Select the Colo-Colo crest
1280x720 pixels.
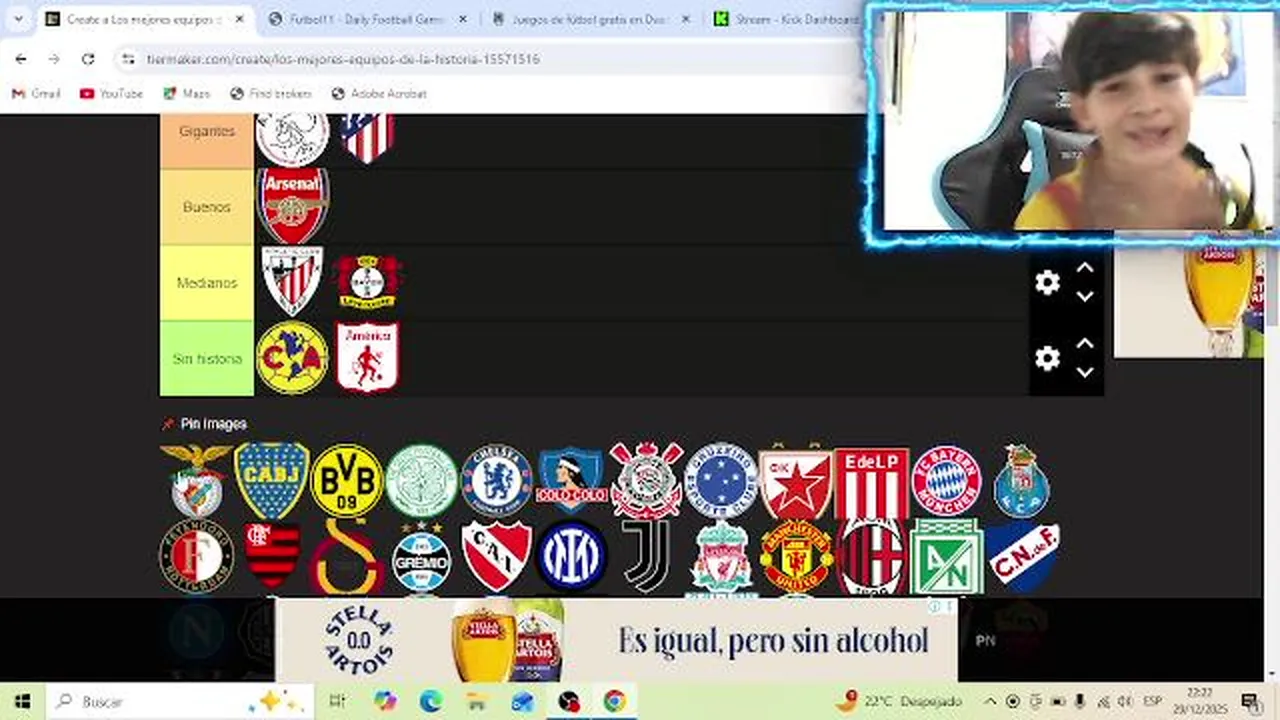(x=571, y=481)
